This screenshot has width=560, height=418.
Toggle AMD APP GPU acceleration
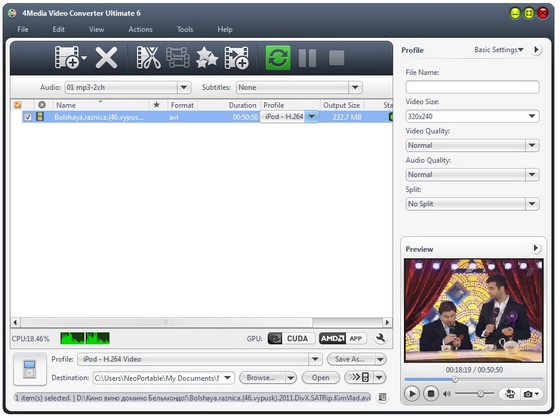tap(342, 338)
